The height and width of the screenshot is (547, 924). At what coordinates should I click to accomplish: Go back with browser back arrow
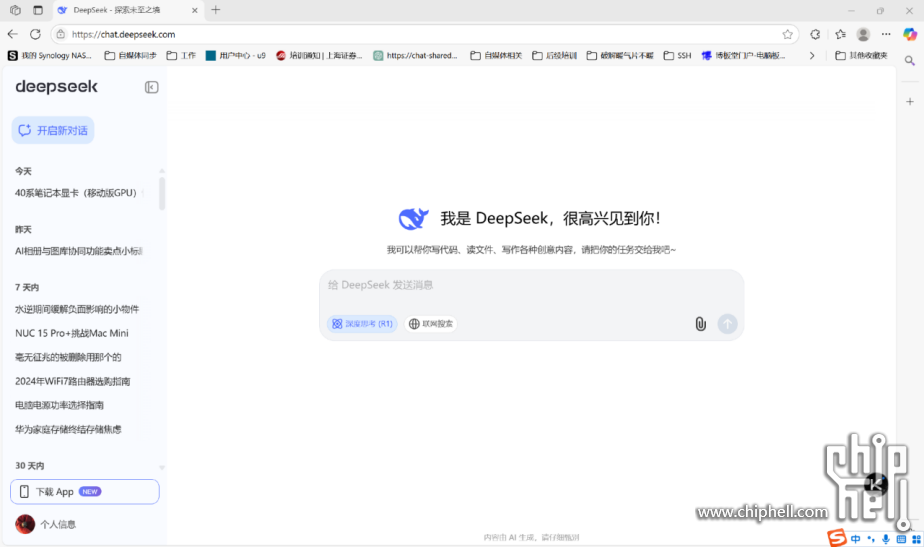[x=13, y=34]
